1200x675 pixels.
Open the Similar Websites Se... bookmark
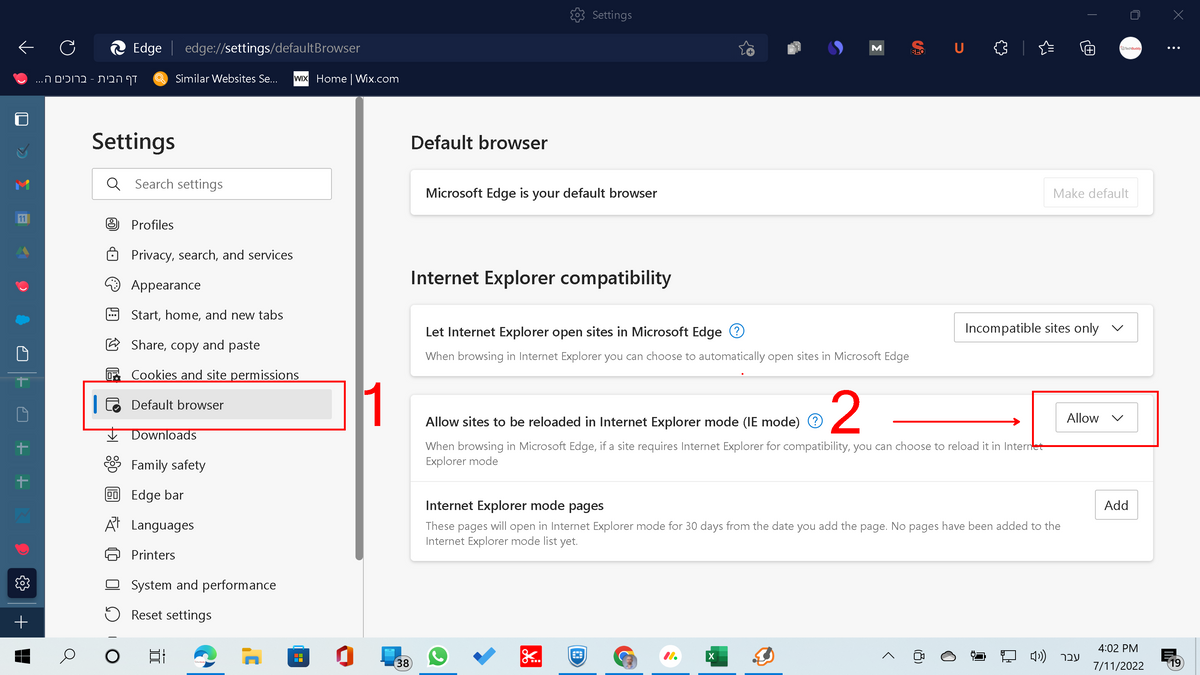215,78
